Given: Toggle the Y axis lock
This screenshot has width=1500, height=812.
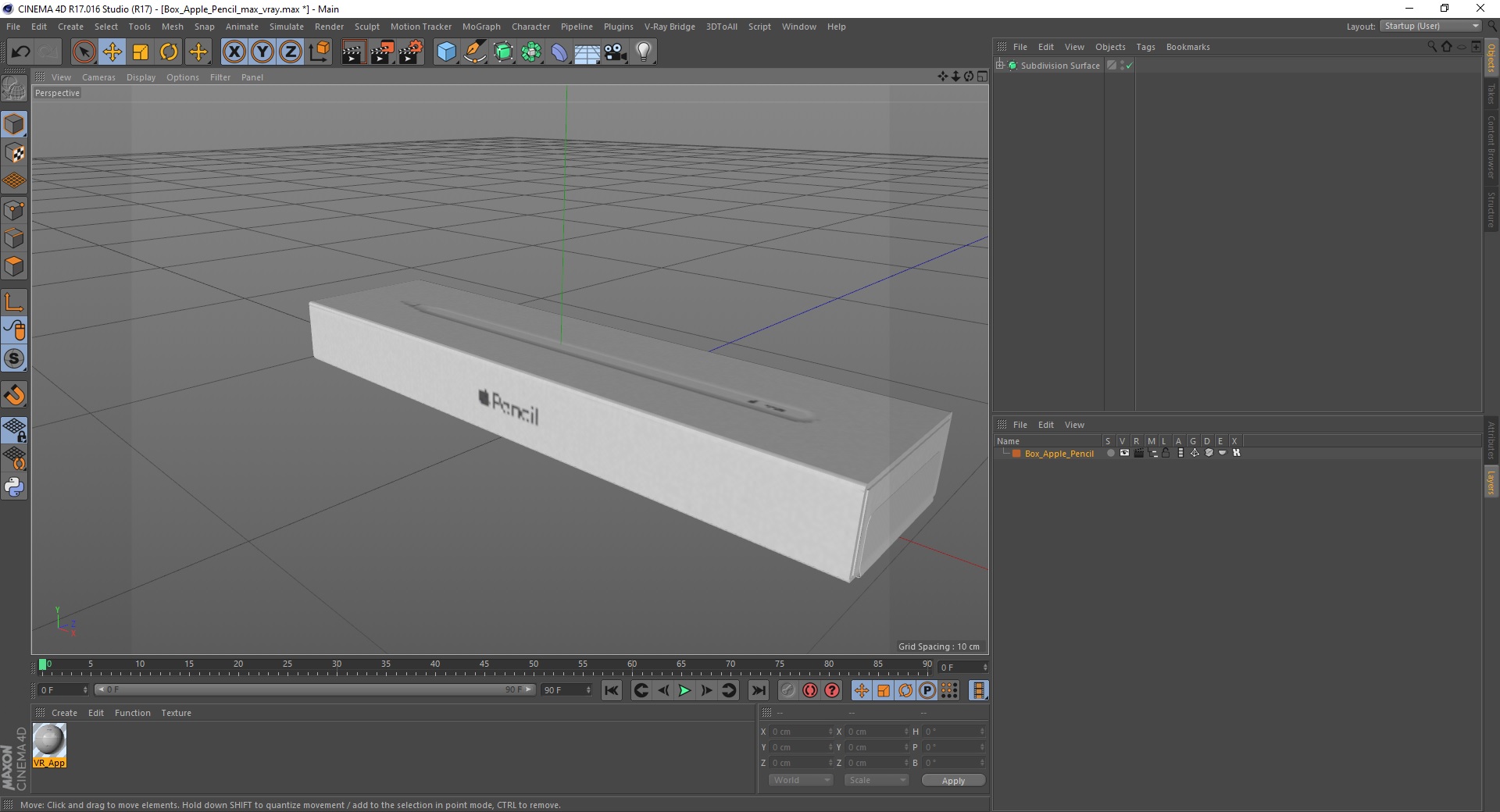Looking at the screenshot, I should [262, 52].
